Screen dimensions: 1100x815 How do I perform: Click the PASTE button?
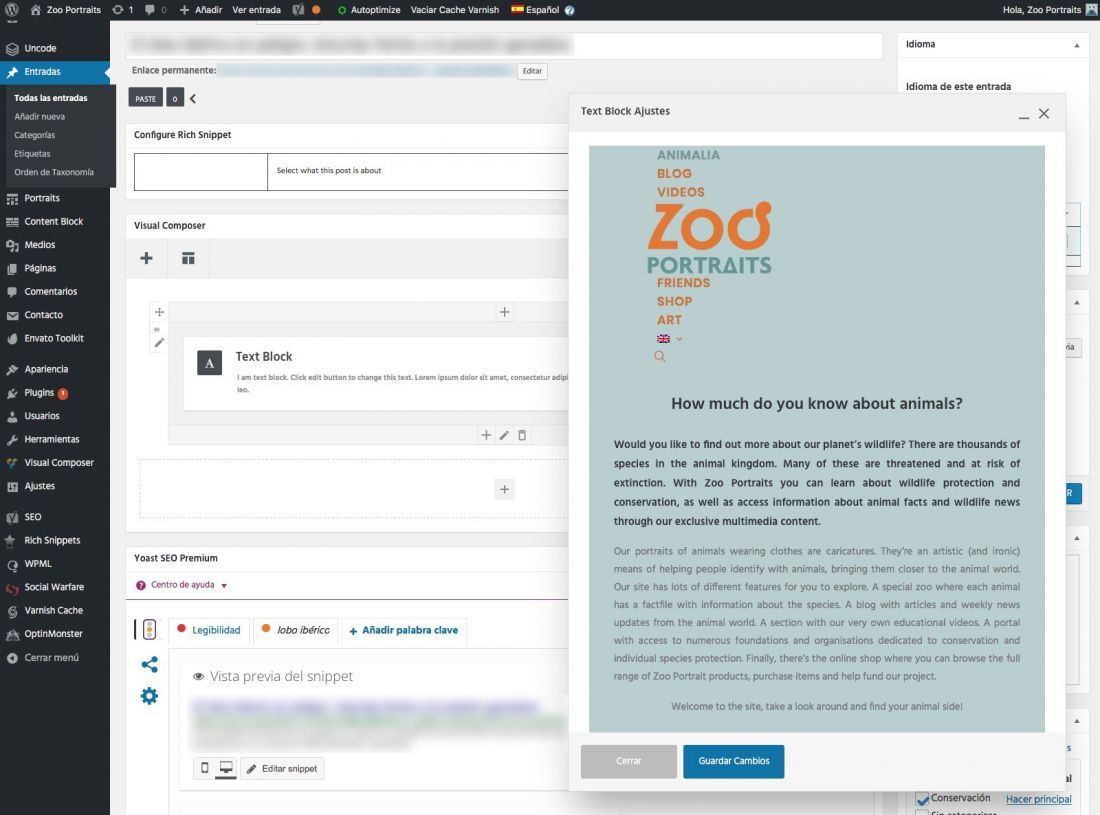tap(145, 98)
